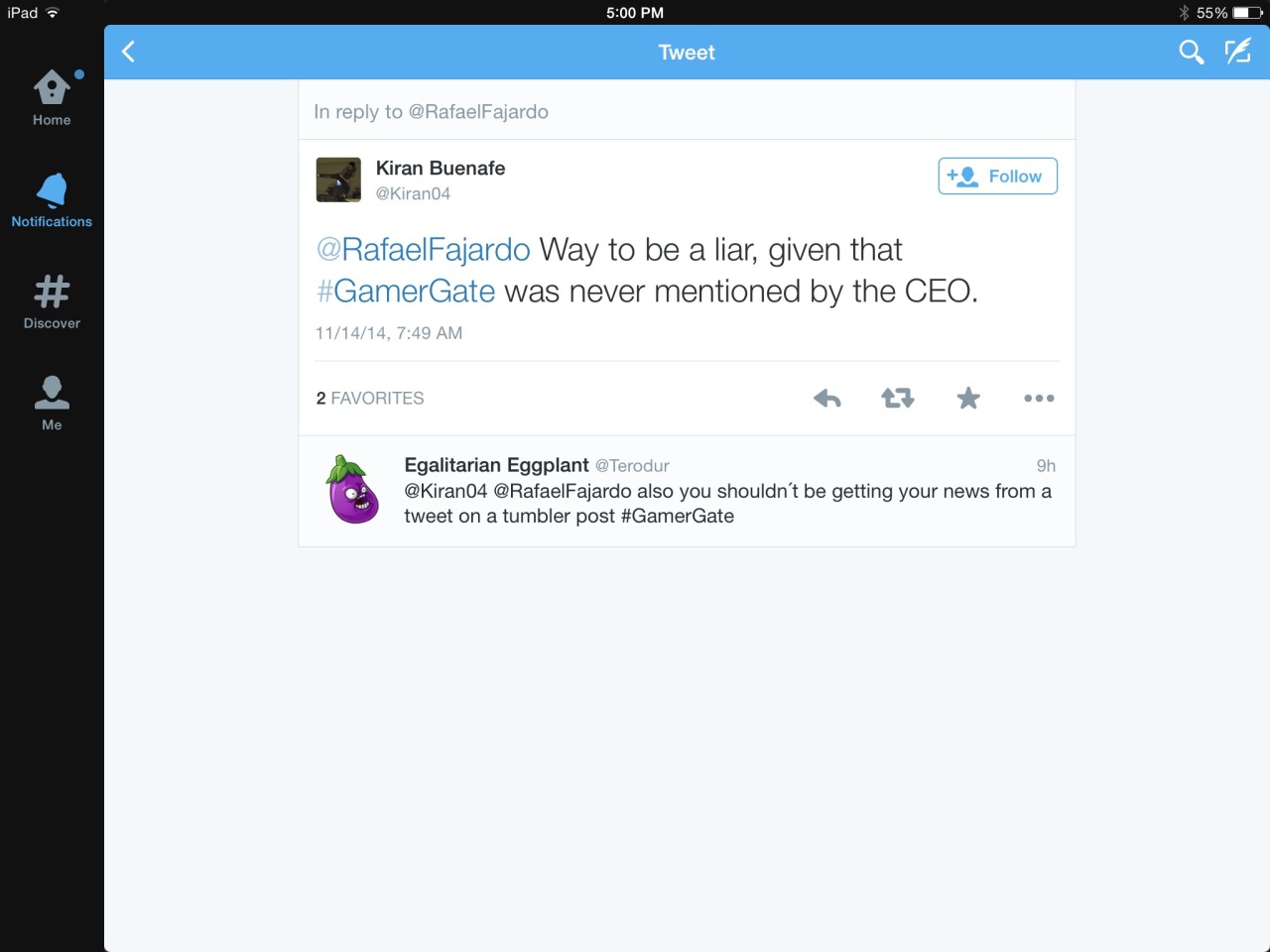Go back using the back arrow

pyautogui.click(x=129, y=52)
